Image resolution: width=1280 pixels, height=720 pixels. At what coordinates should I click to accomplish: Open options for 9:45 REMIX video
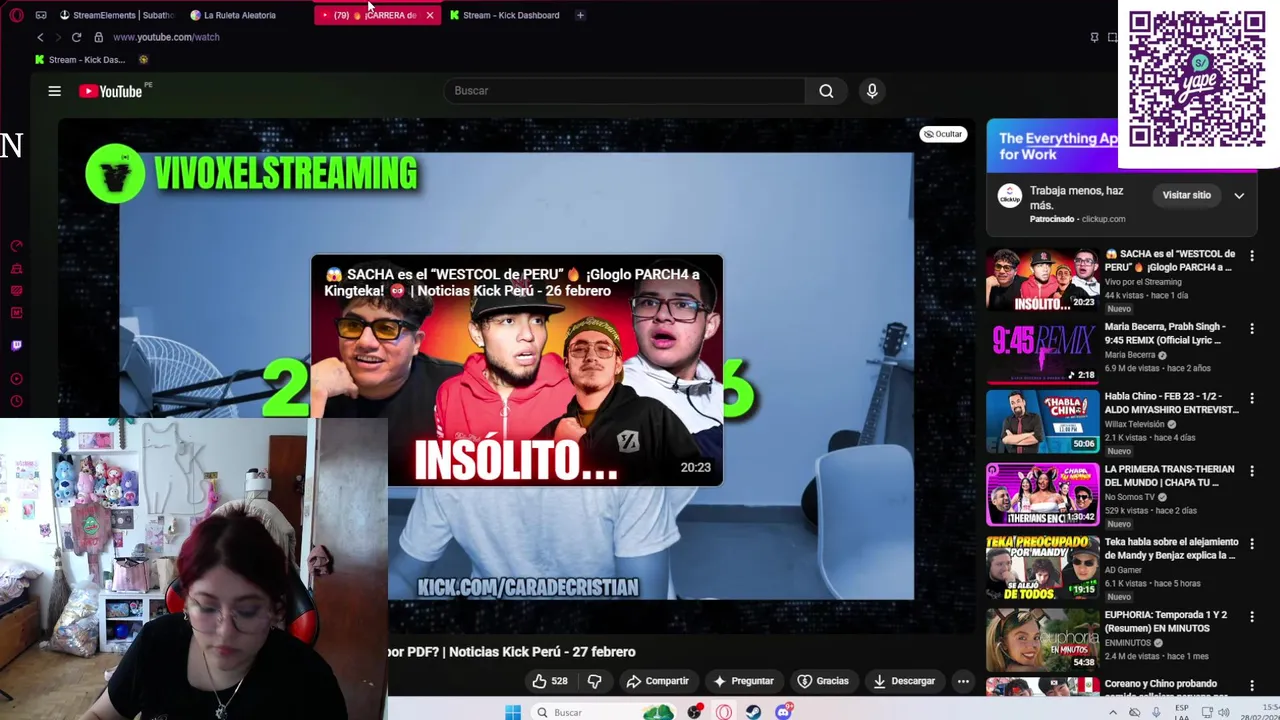(x=1251, y=328)
